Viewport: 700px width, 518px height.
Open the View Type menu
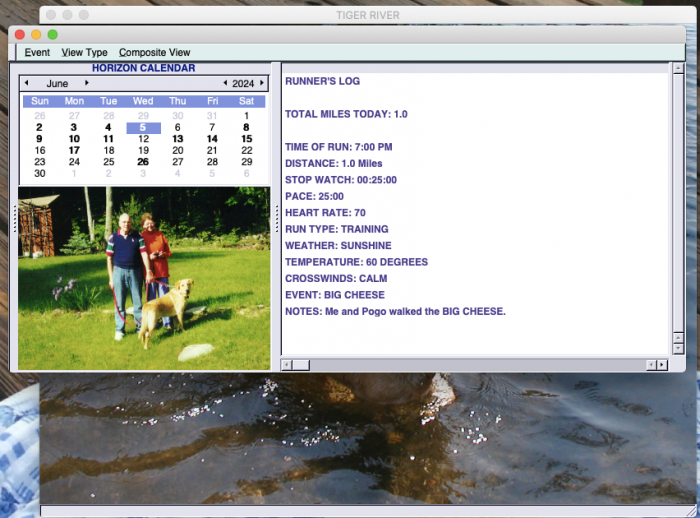coord(84,52)
